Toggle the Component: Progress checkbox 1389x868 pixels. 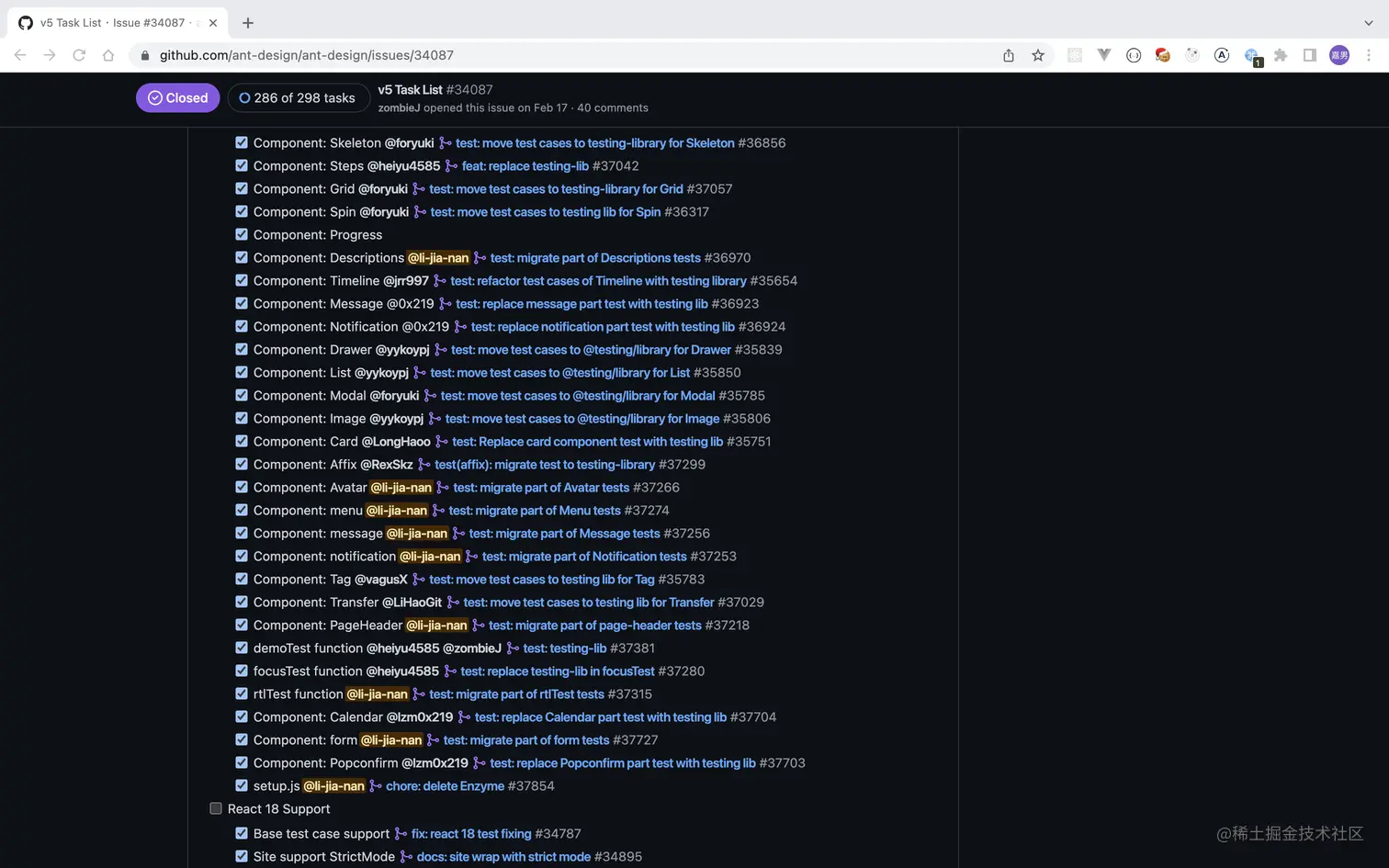242,234
